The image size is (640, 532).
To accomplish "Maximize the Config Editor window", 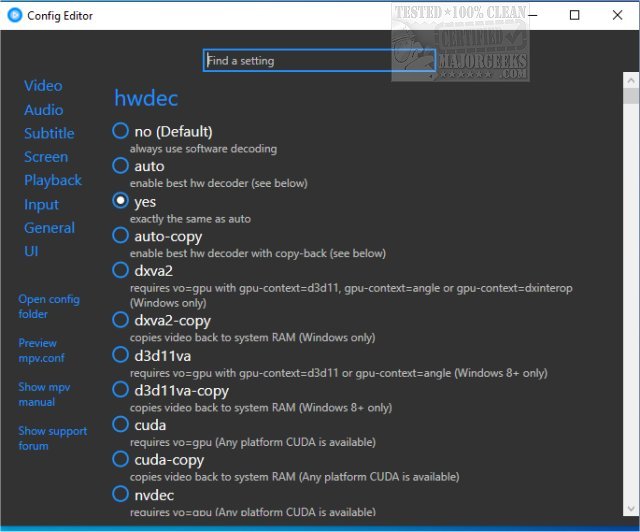I will click(574, 16).
